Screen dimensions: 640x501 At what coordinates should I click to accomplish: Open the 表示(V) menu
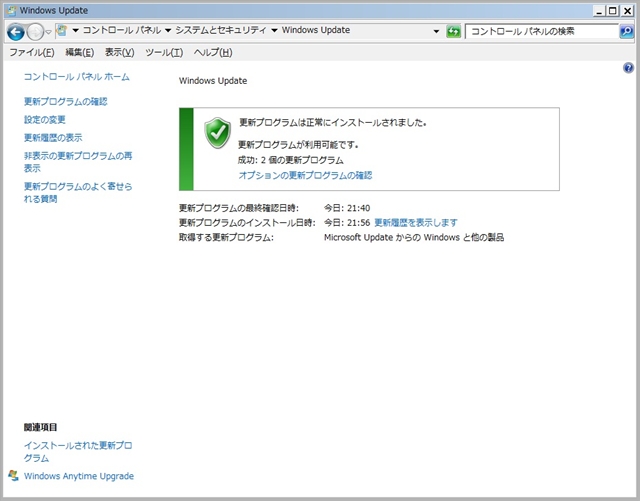point(119,52)
